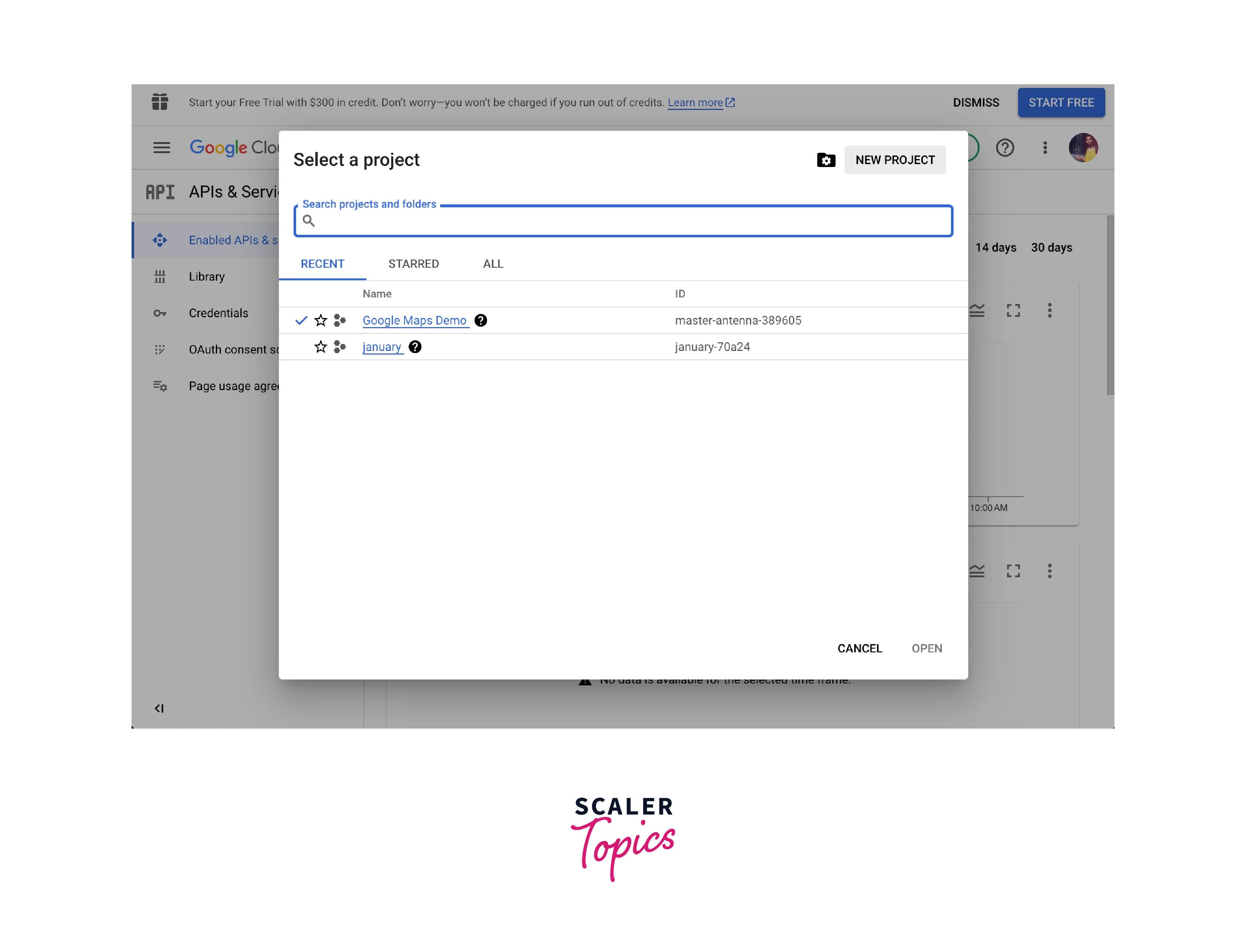The image size is (1246, 952).
Task: Click the NEW PROJECT button
Action: [894, 159]
